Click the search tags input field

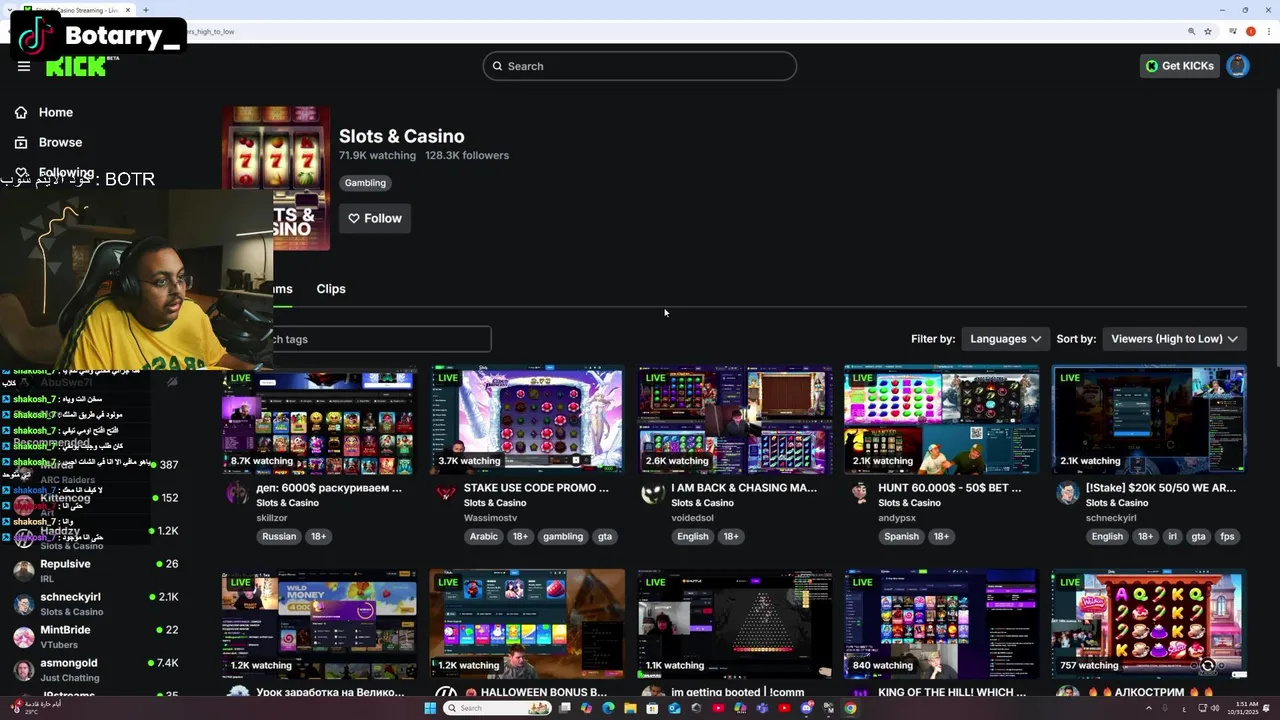(381, 339)
